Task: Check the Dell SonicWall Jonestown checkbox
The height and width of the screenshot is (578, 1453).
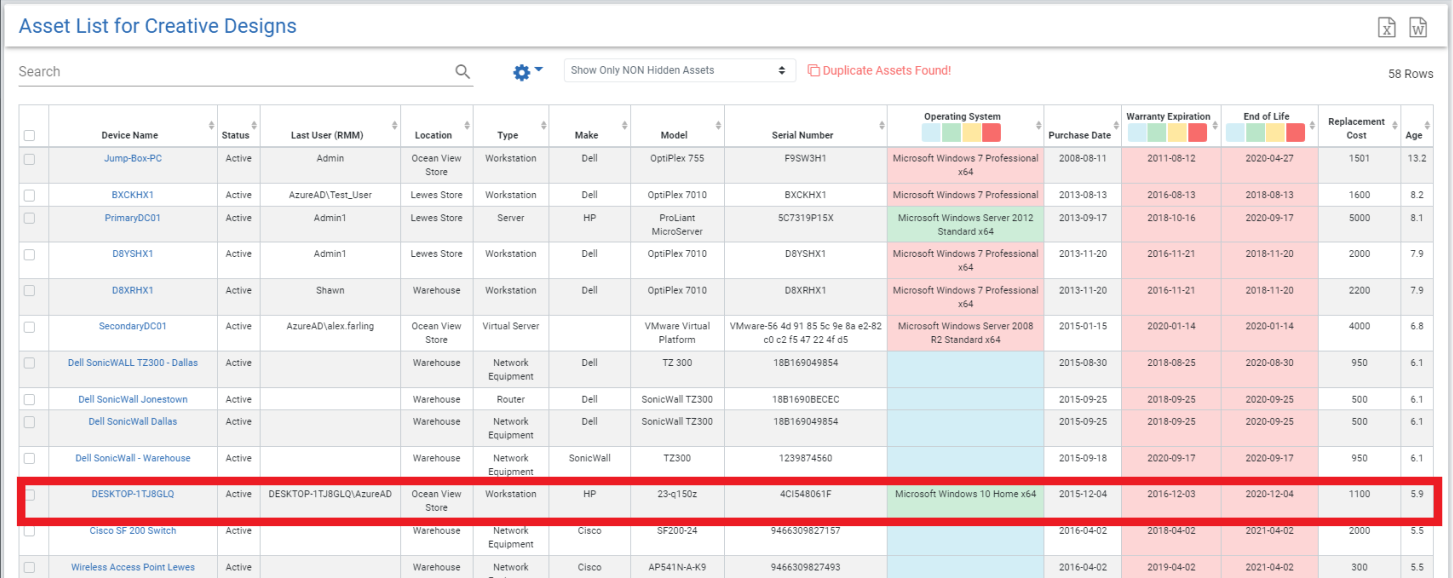Action: [29, 400]
